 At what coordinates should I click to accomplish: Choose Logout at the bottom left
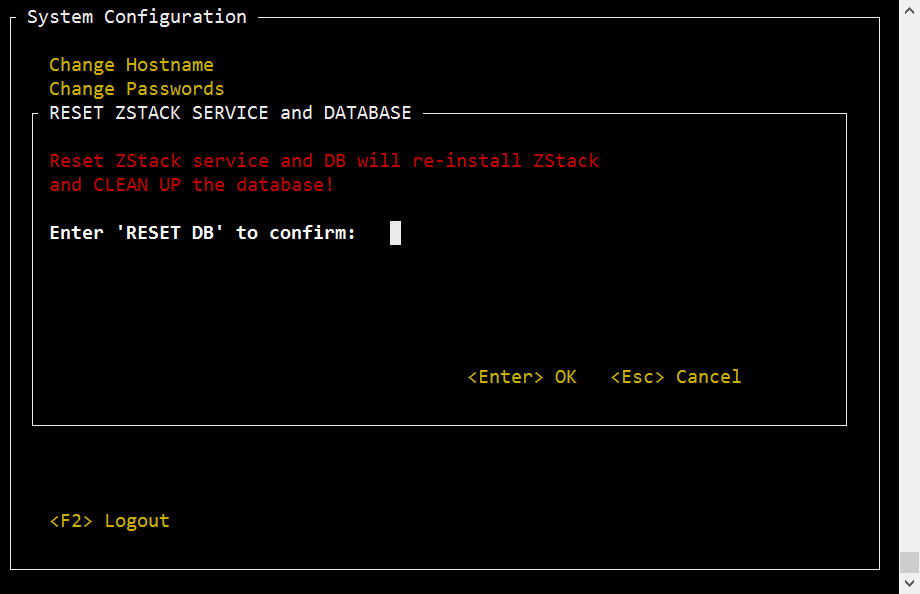click(x=137, y=521)
